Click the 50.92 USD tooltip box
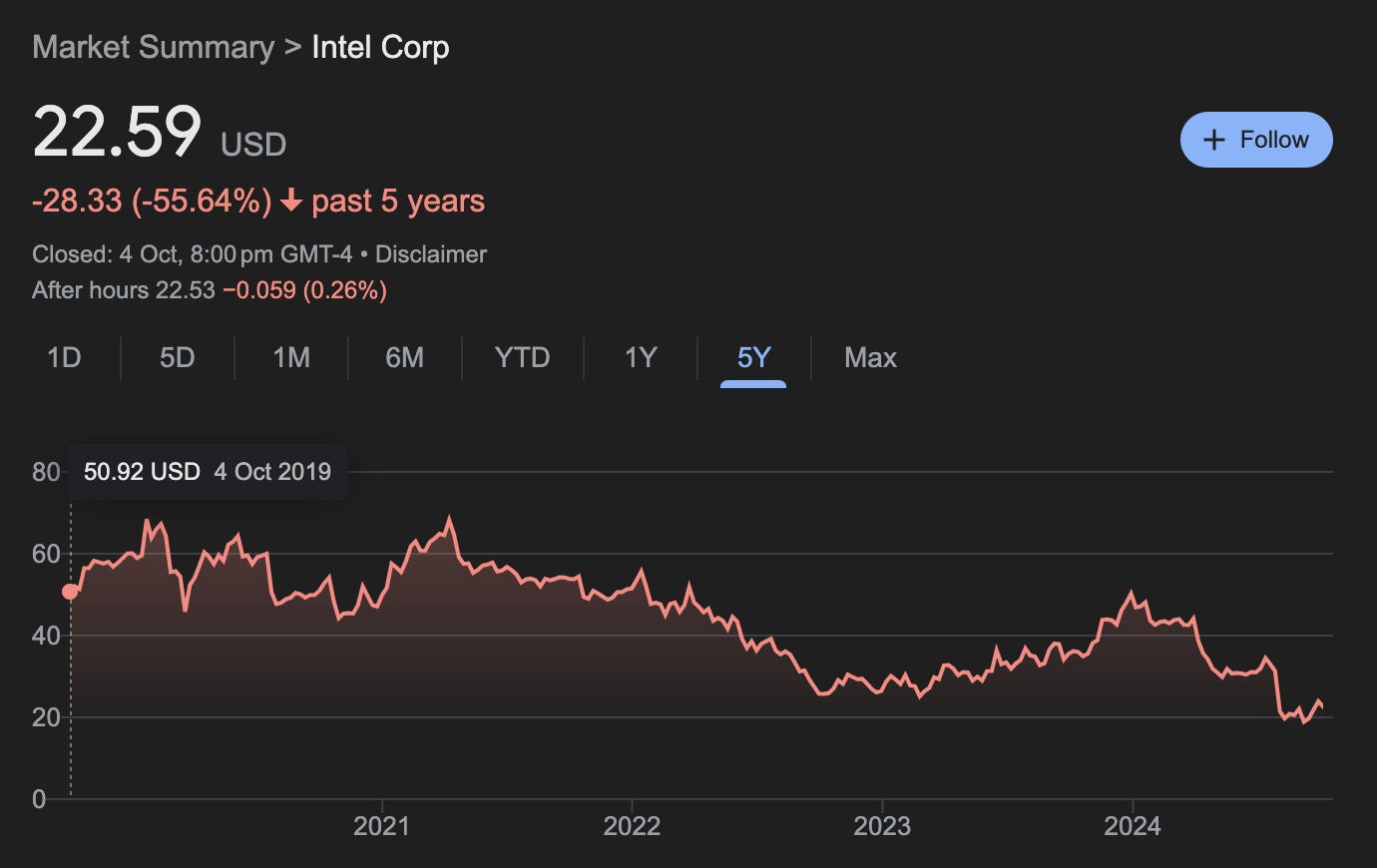Viewport: 1377px width, 868px height. point(208,472)
